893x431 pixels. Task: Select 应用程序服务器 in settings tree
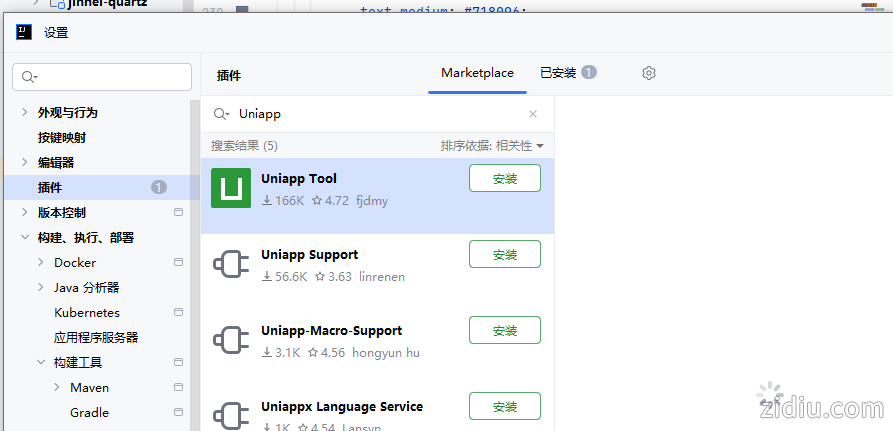[x=96, y=338]
